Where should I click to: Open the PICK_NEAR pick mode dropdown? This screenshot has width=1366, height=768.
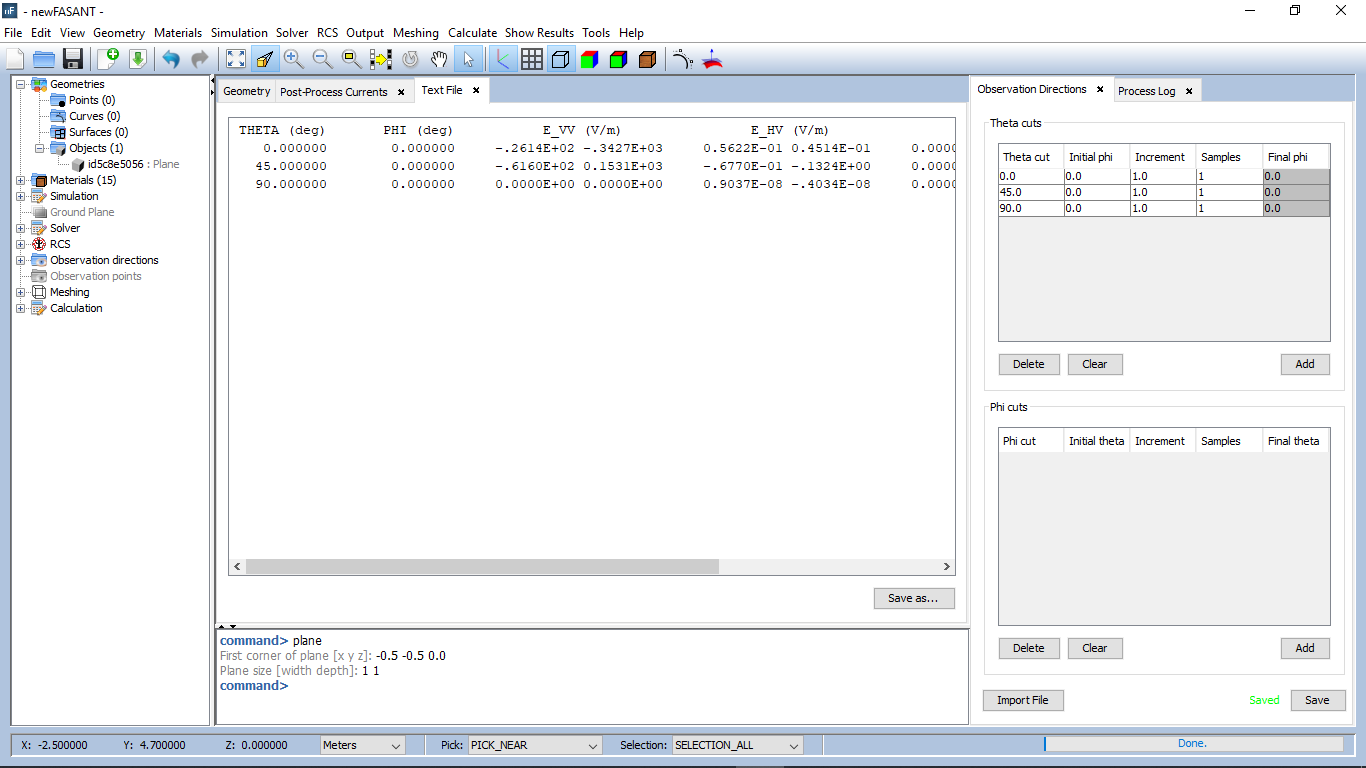(x=534, y=745)
